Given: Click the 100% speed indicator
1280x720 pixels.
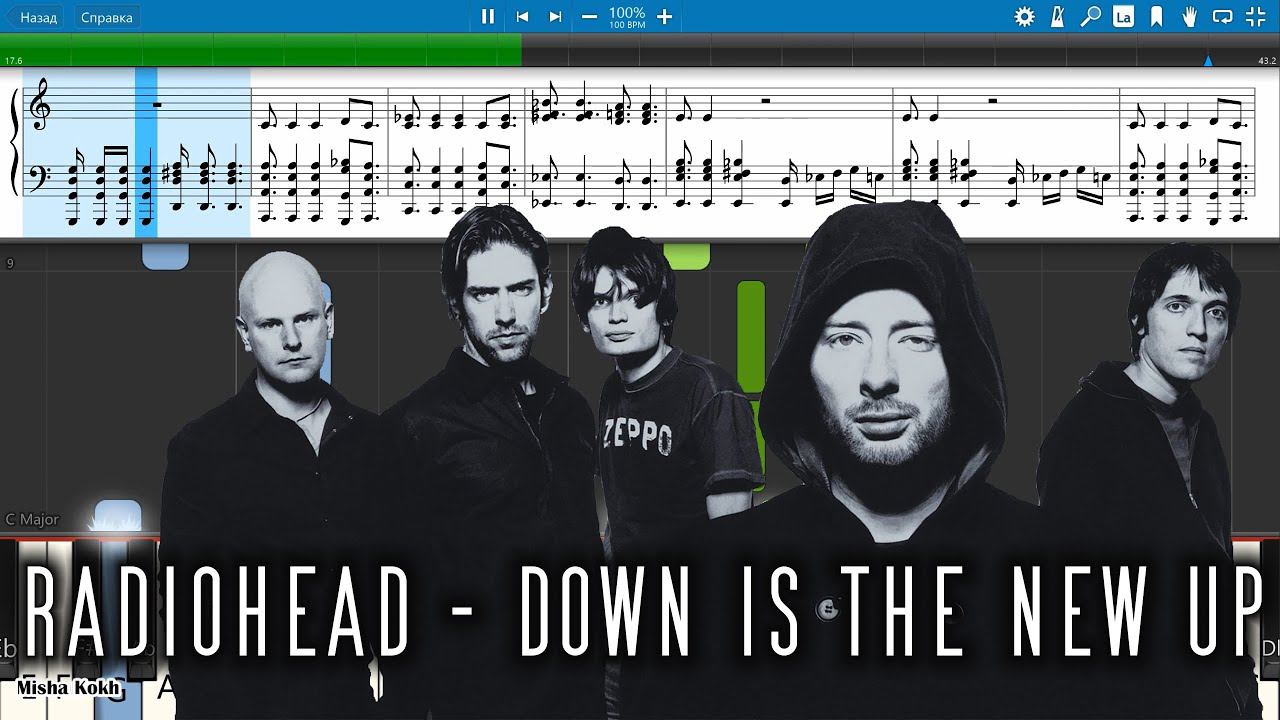Looking at the screenshot, I should pos(627,13).
